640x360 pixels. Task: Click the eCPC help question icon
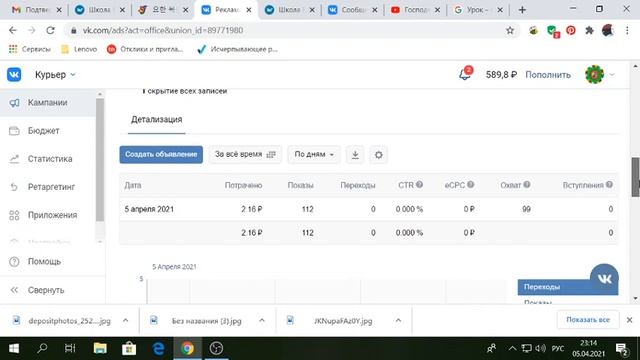pos(471,185)
